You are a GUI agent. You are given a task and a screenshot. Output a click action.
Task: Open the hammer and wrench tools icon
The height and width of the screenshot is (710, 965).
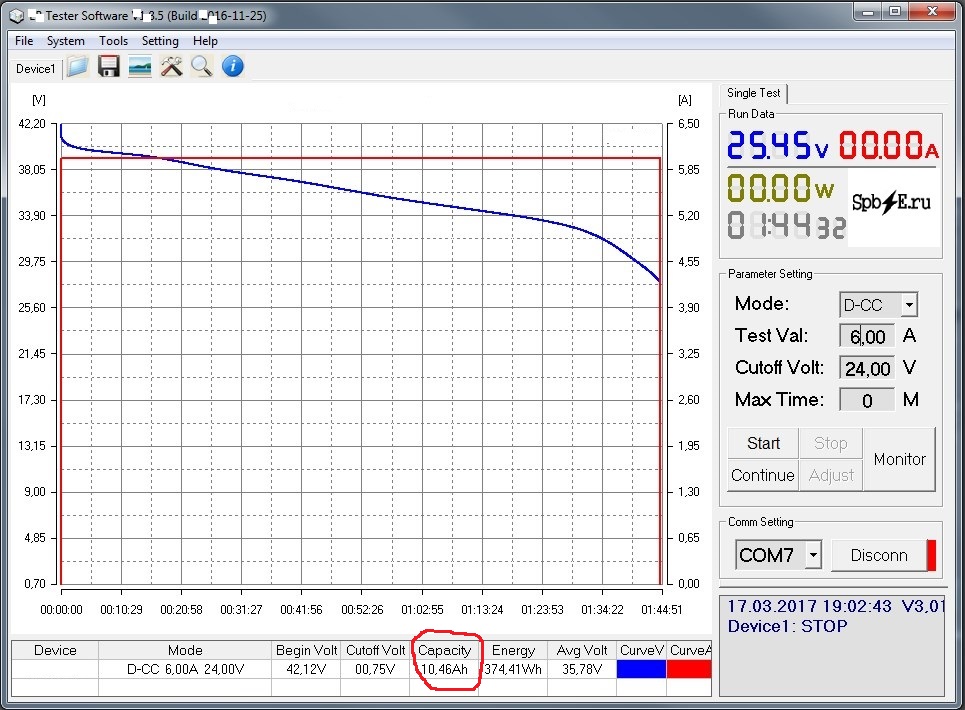171,67
